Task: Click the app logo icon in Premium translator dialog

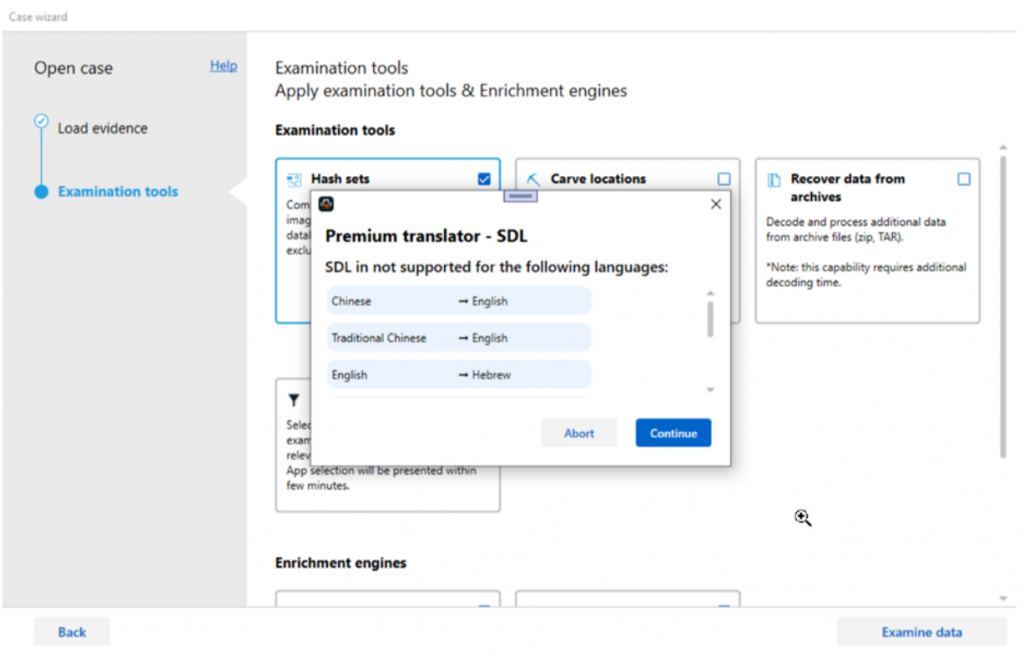Action: (x=326, y=204)
